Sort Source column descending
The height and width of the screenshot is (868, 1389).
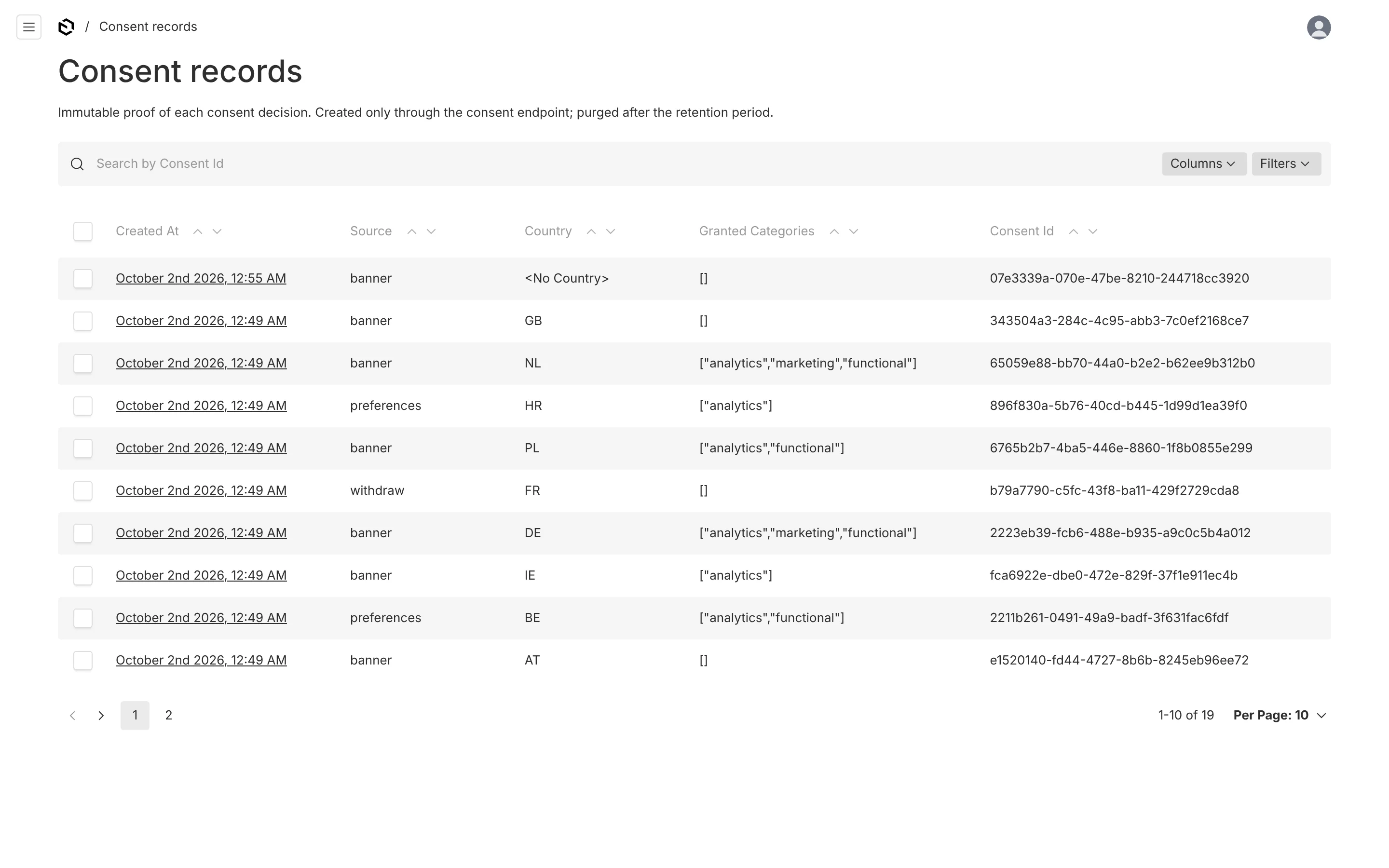431,231
